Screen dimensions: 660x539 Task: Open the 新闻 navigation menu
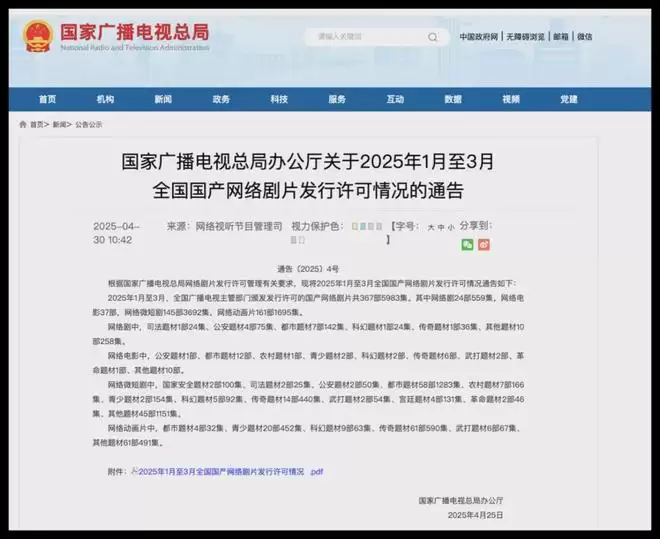163,100
